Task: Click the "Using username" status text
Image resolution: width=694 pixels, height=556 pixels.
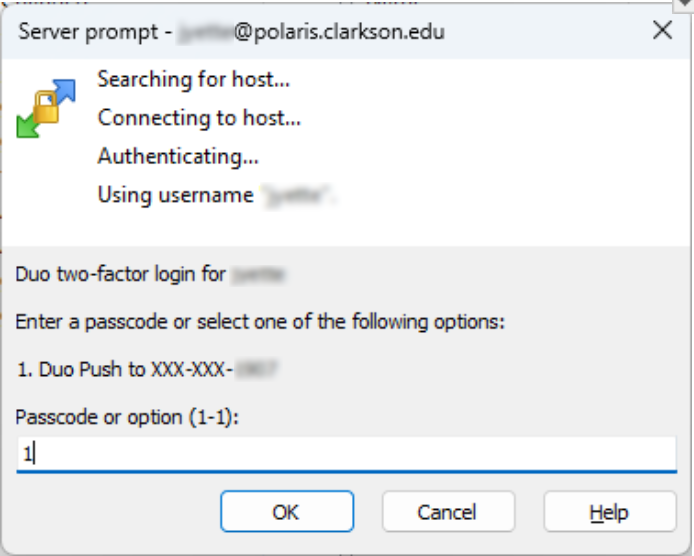Action: point(175,195)
